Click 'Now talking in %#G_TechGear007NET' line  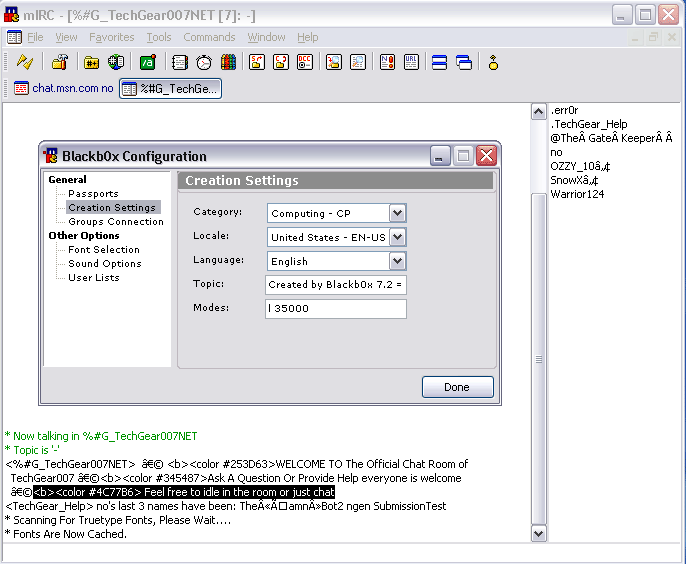[x=101, y=436]
